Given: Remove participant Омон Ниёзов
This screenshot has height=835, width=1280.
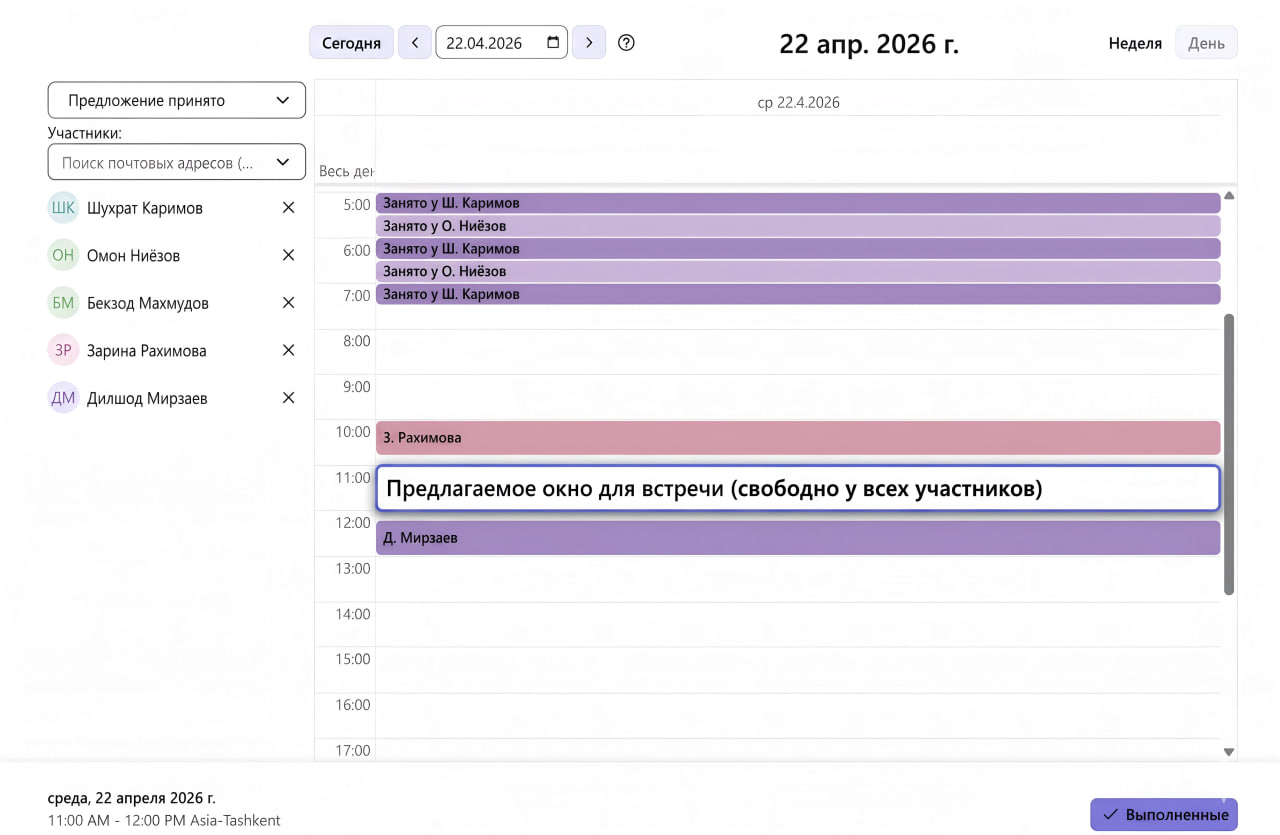Looking at the screenshot, I should tap(289, 255).
